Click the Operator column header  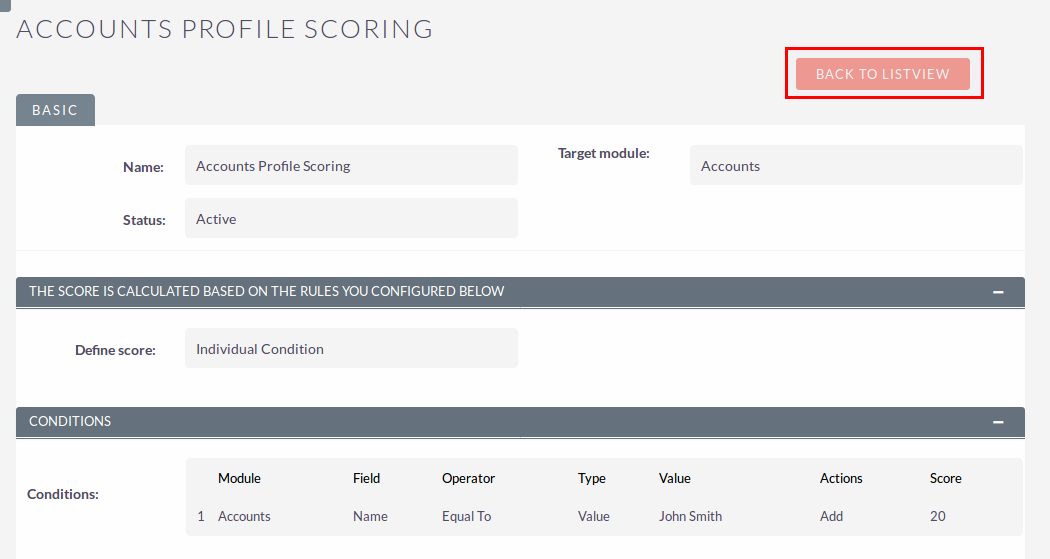[x=468, y=478]
